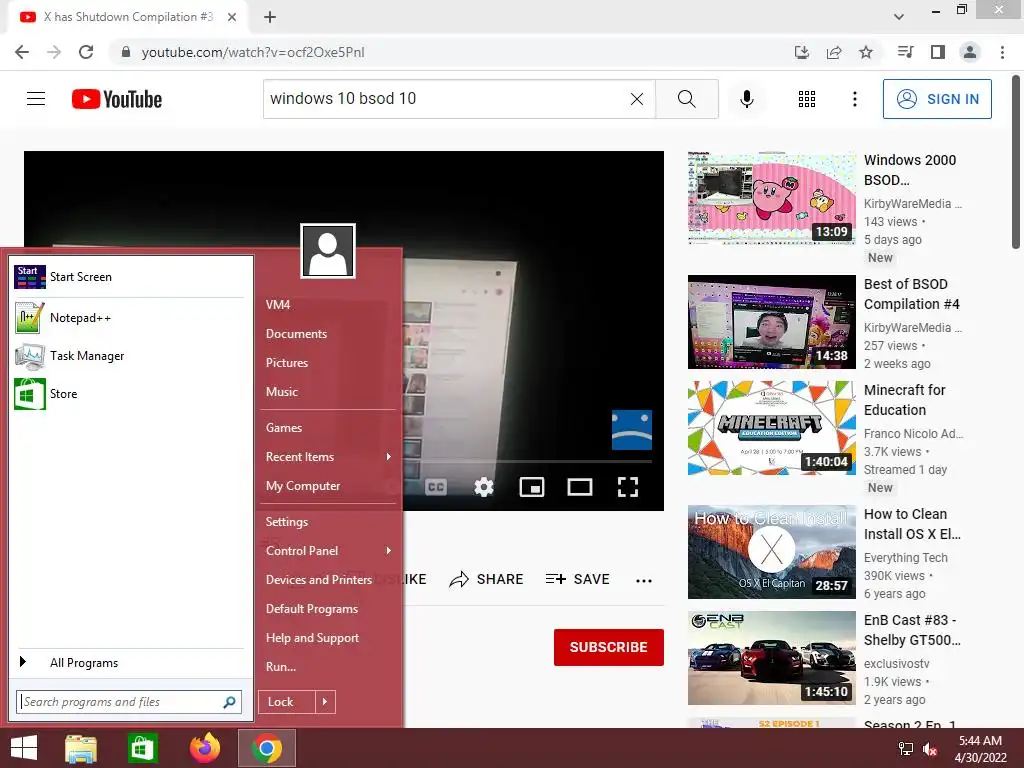
Task: Start voice search with the microphone
Action: (x=747, y=99)
